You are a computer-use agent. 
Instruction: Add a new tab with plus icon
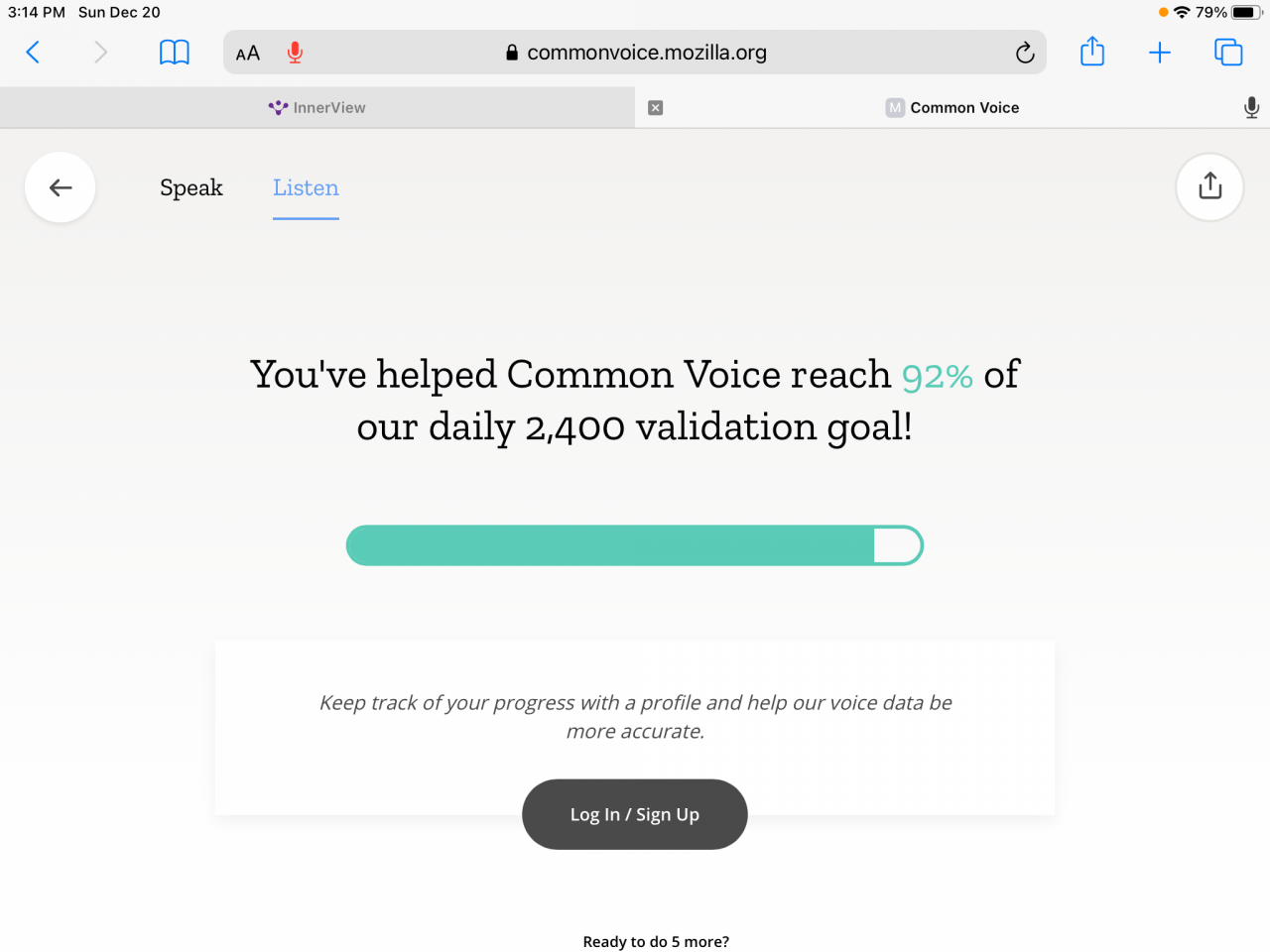pos(1160,53)
